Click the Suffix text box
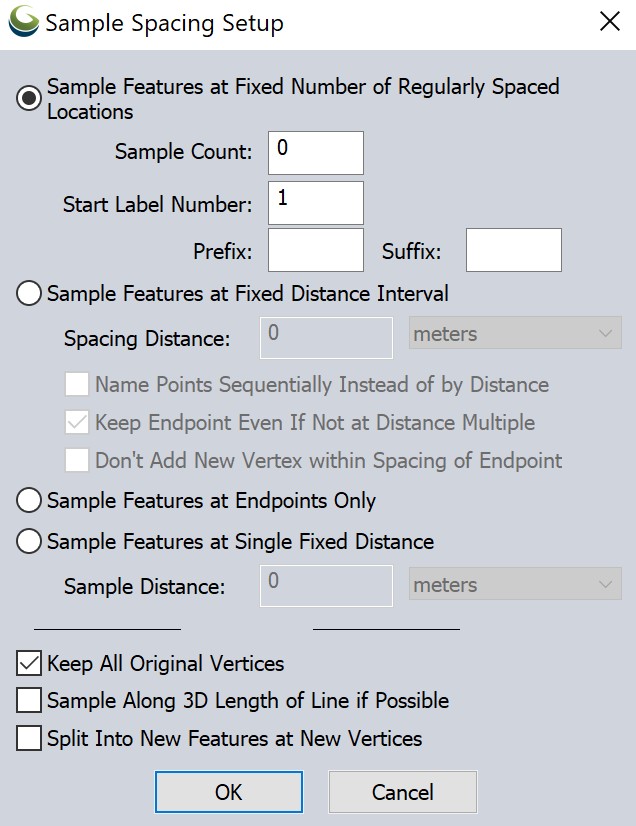Image resolution: width=636 pixels, height=826 pixels. pos(514,250)
